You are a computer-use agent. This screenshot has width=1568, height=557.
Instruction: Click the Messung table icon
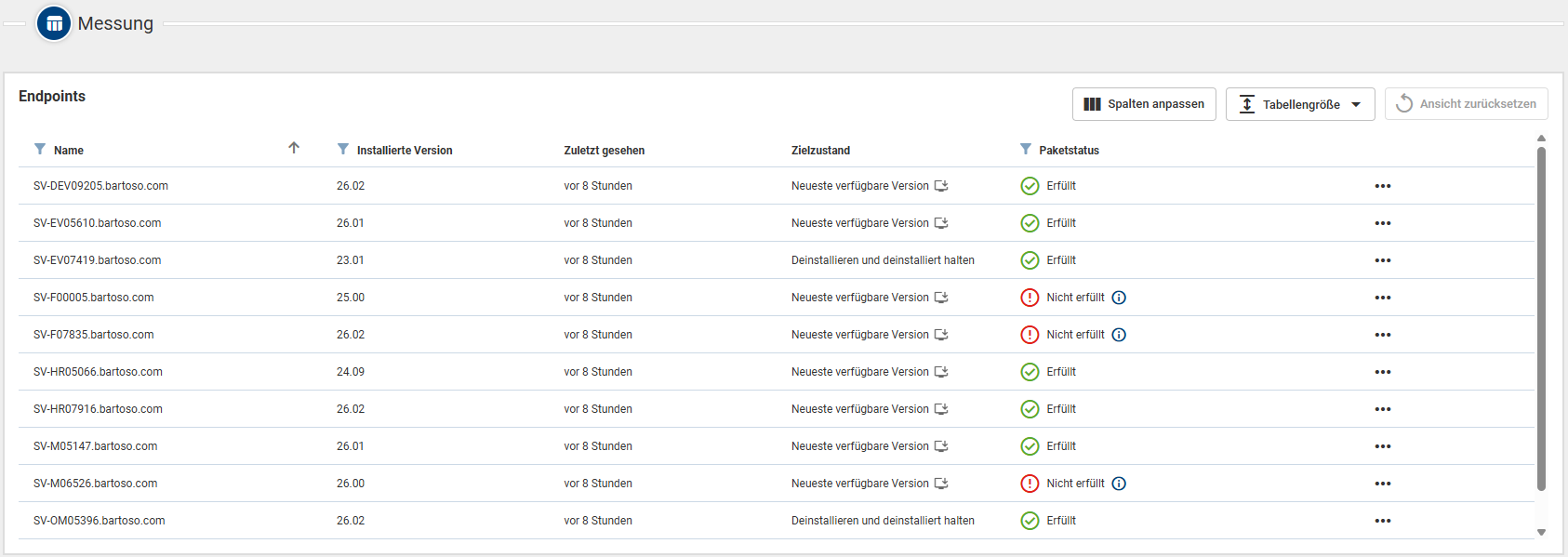point(54,23)
